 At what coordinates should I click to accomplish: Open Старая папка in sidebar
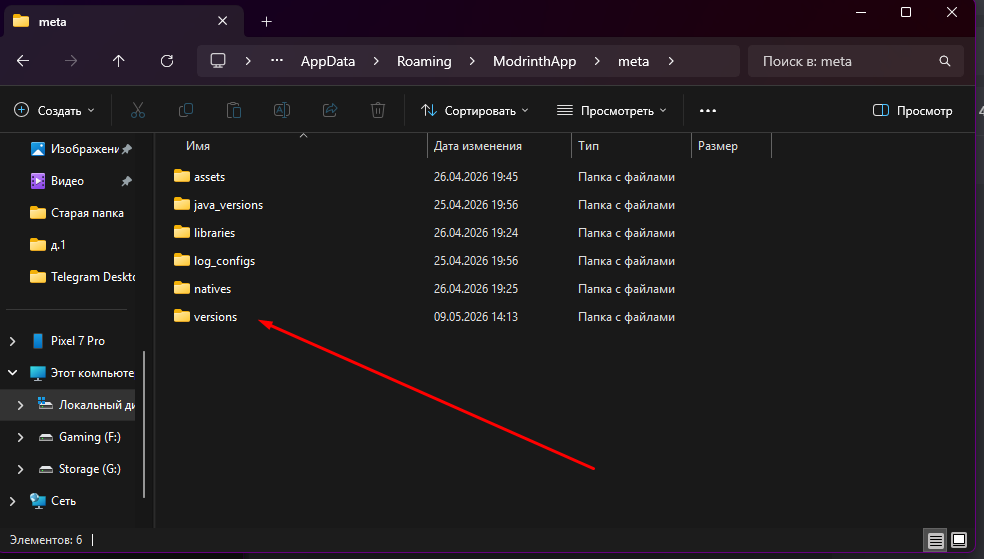(77, 213)
